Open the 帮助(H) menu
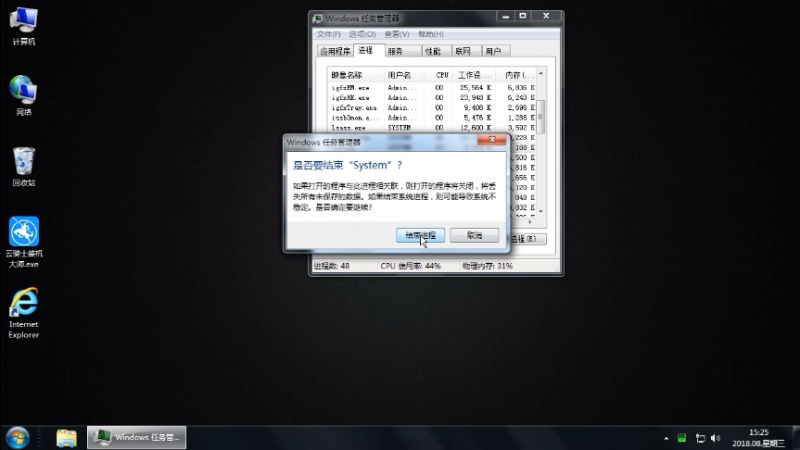Viewport: 800px width, 450px height. 431,34
